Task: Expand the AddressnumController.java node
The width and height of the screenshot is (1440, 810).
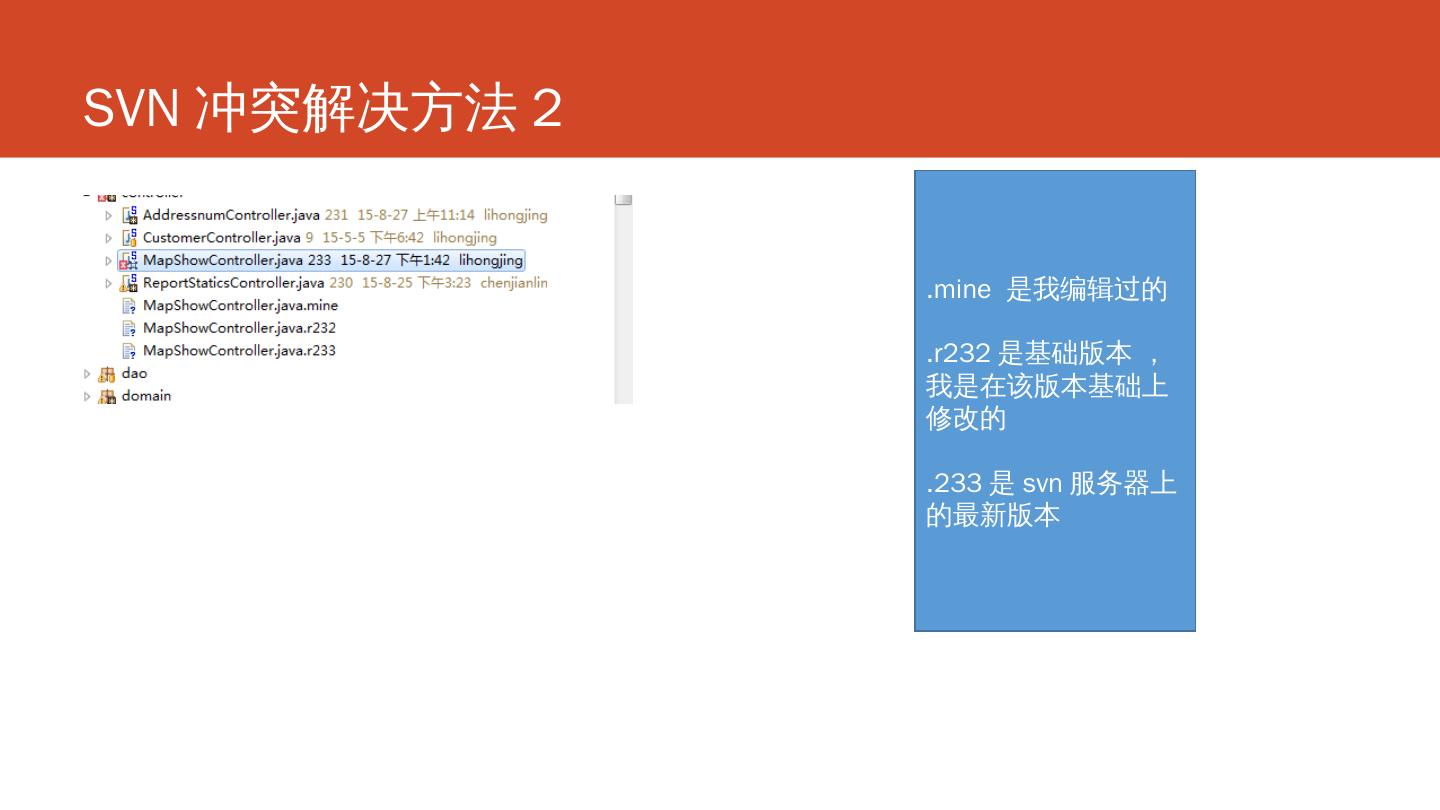Action: 109,215
